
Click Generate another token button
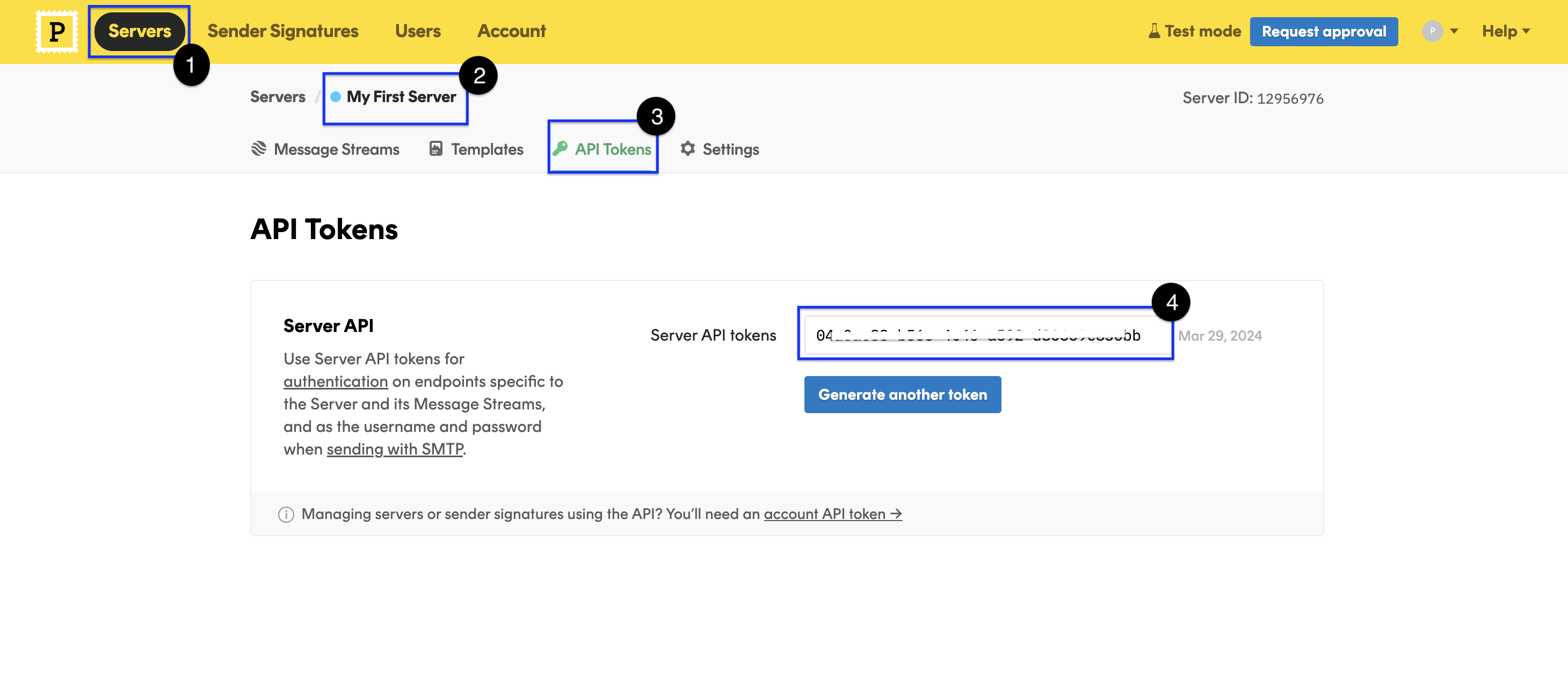click(x=902, y=394)
